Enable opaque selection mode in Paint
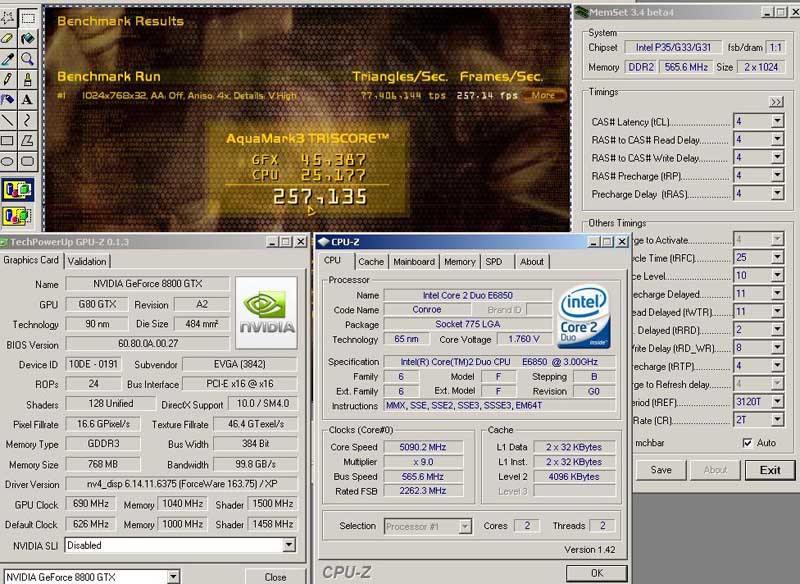 (x=18, y=190)
